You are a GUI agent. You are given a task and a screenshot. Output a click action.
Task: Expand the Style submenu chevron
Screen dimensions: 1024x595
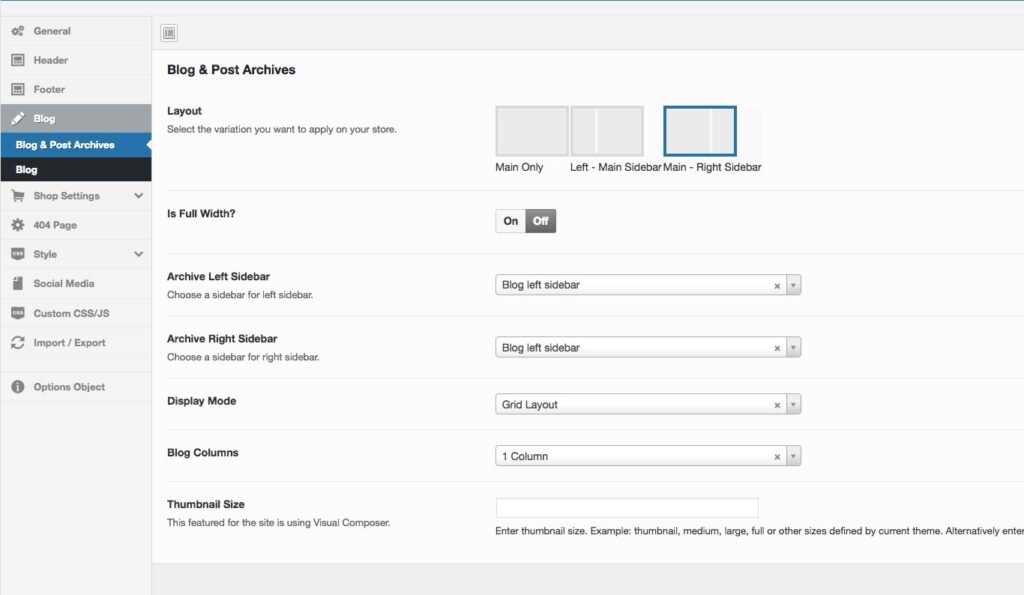(139, 254)
